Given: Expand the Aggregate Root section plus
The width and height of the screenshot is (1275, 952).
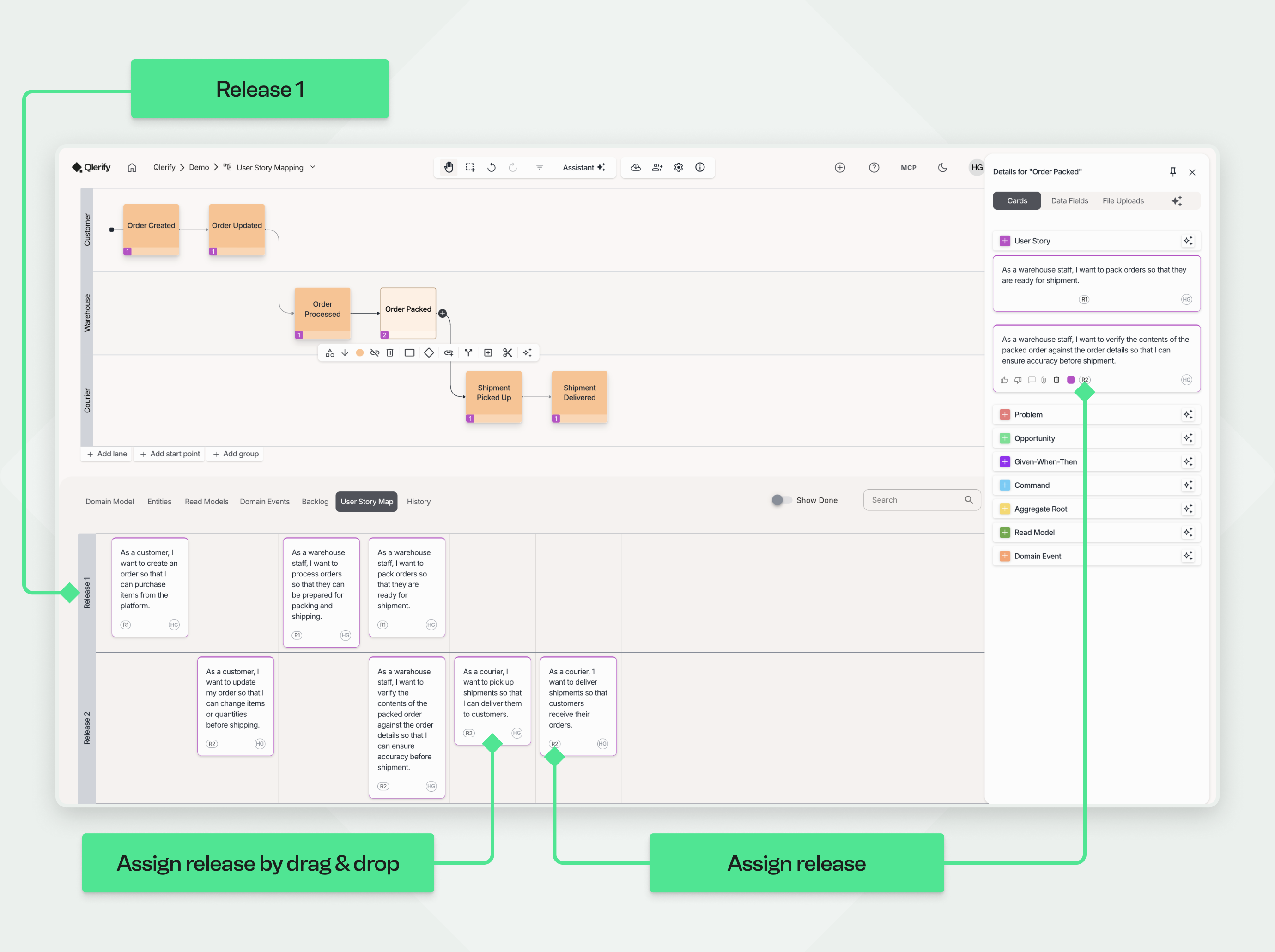Looking at the screenshot, I should pyautogui.click(x=1005, y=509).
